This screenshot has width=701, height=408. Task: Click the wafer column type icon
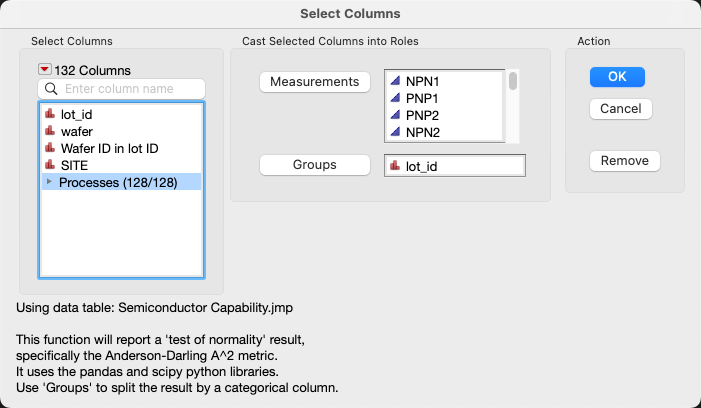pos(51,131)
